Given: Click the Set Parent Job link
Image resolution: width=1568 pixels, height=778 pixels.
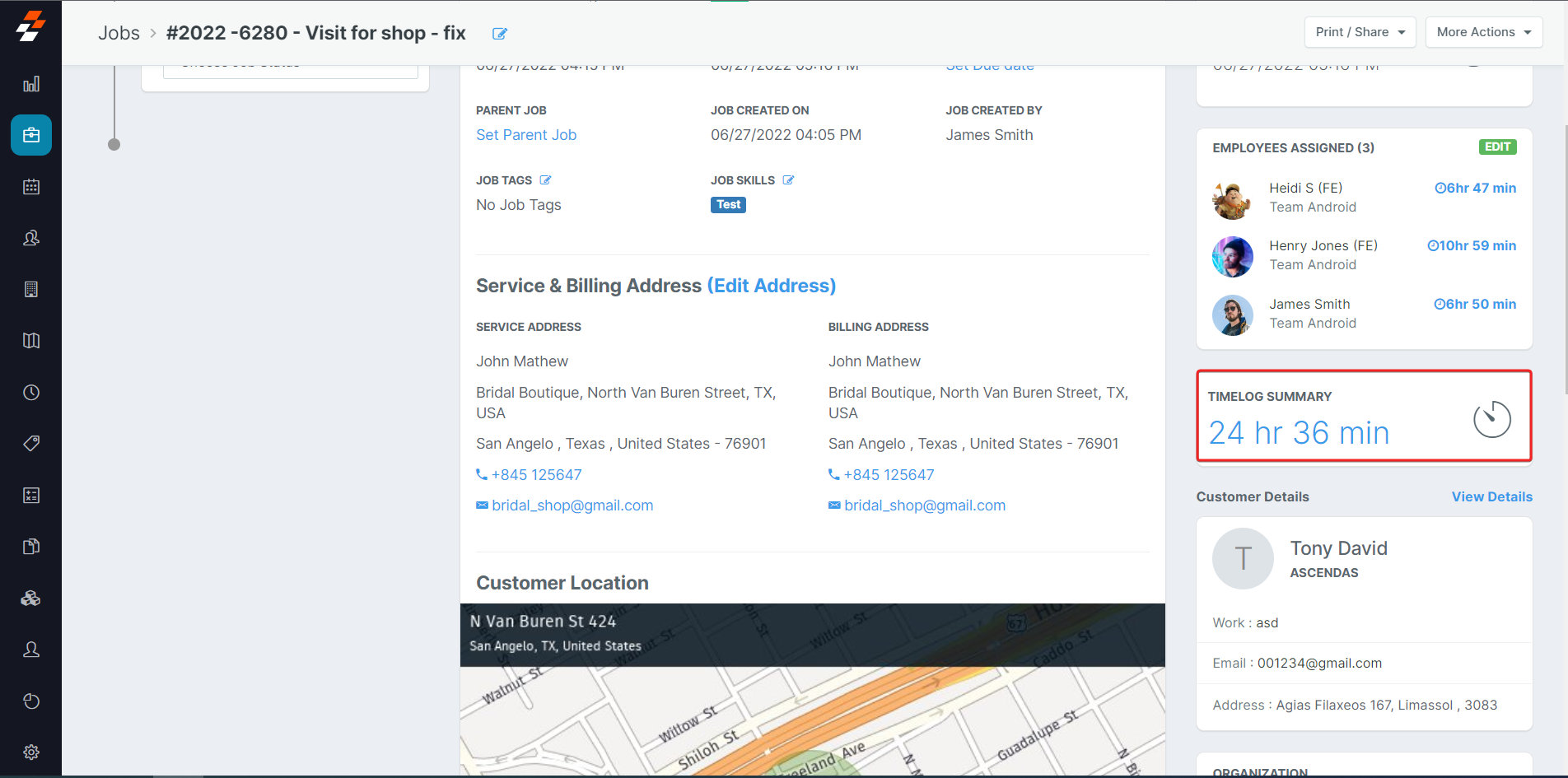Looking at the screenshot, I should (525, 135).
